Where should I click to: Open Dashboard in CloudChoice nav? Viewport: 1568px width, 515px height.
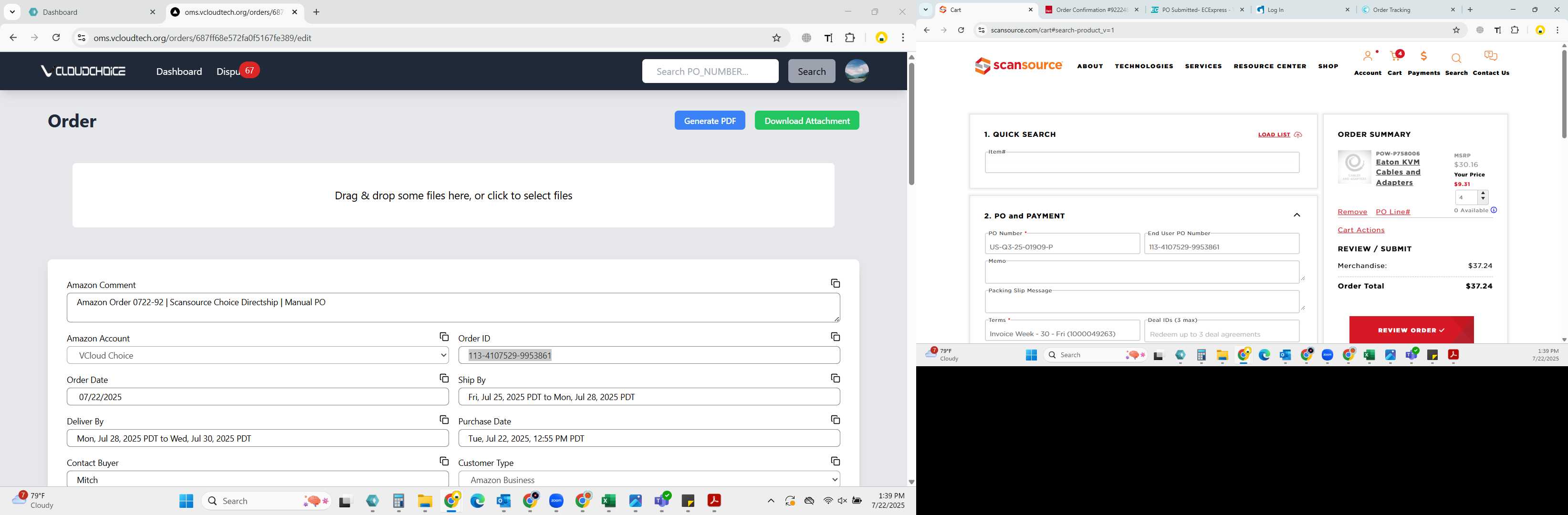[x=179, y=71]
